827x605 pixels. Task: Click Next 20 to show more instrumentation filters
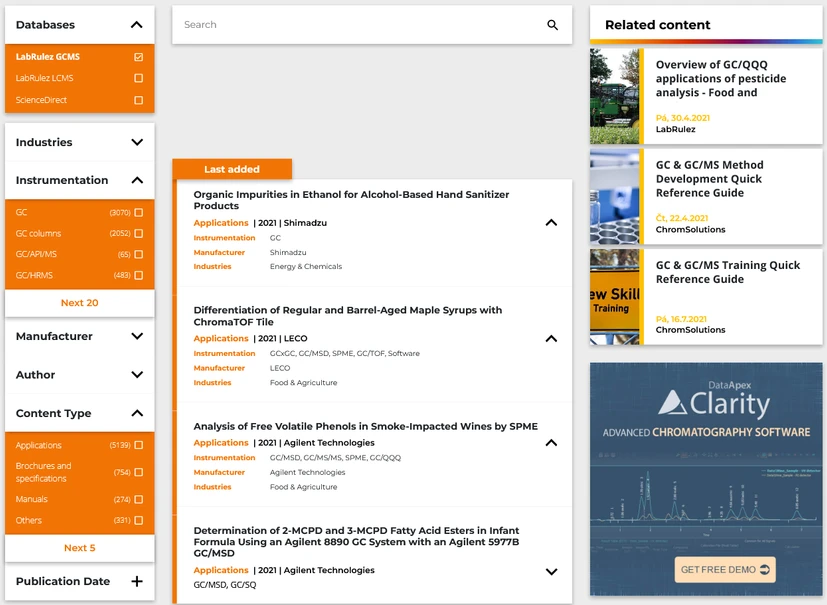[79, 303]
